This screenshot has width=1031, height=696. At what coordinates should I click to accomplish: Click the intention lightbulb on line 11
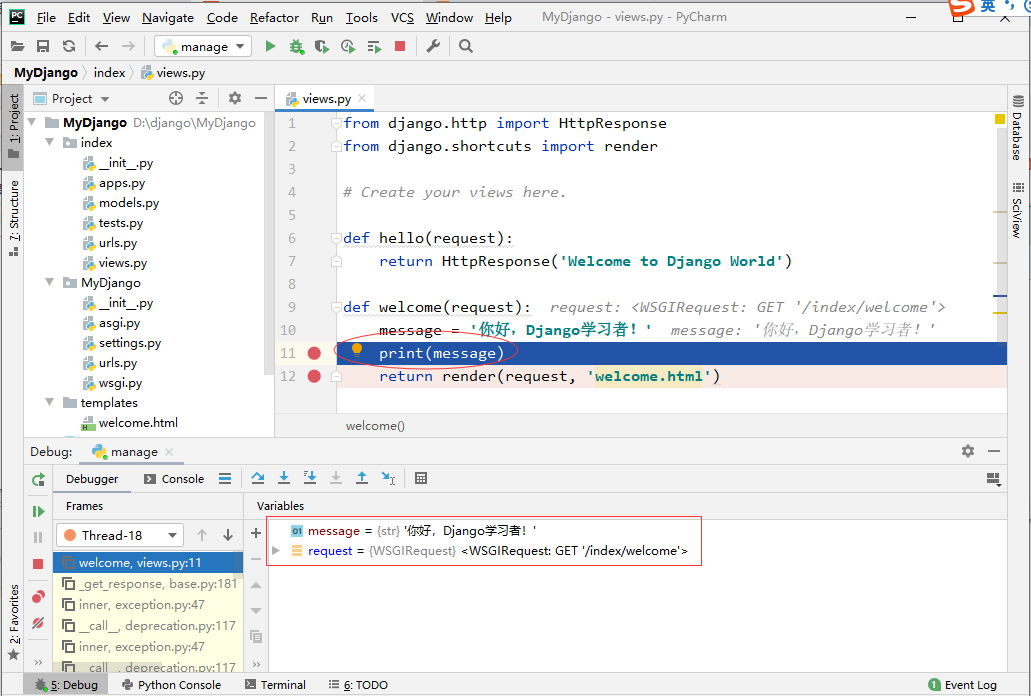point(357,350)
